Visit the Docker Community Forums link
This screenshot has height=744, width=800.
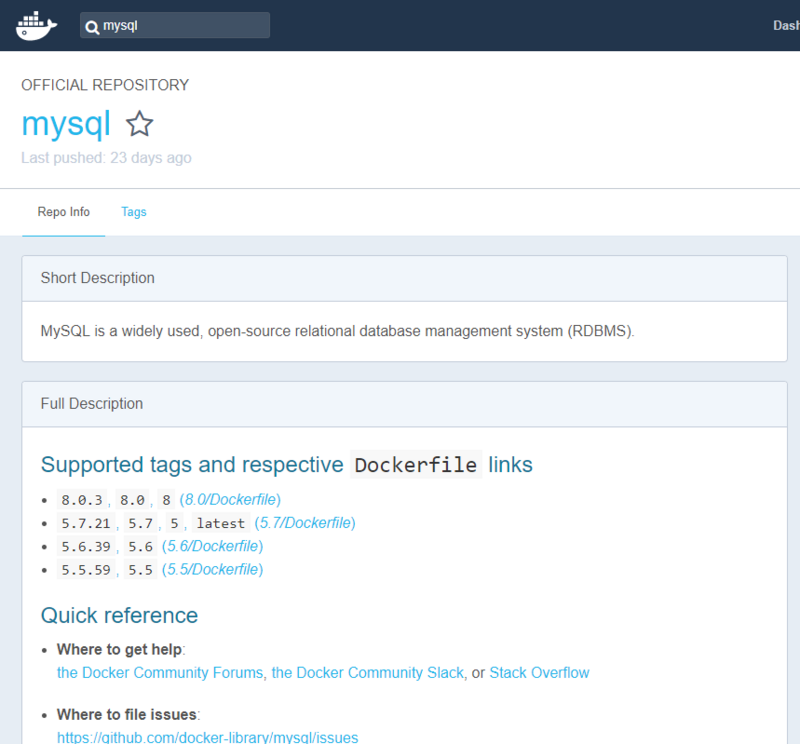[160, 673]
